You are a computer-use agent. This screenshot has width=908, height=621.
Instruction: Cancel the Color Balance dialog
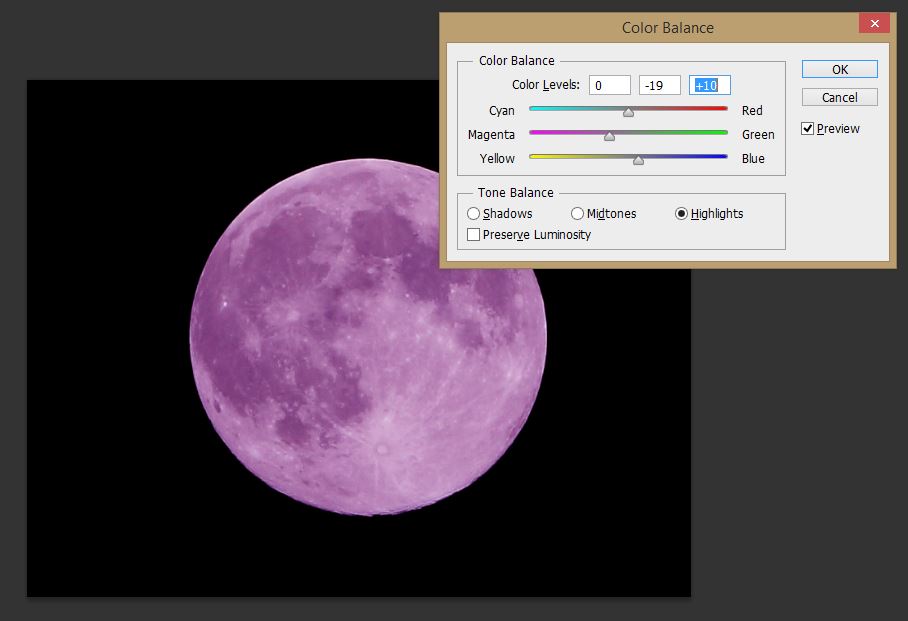839,97
